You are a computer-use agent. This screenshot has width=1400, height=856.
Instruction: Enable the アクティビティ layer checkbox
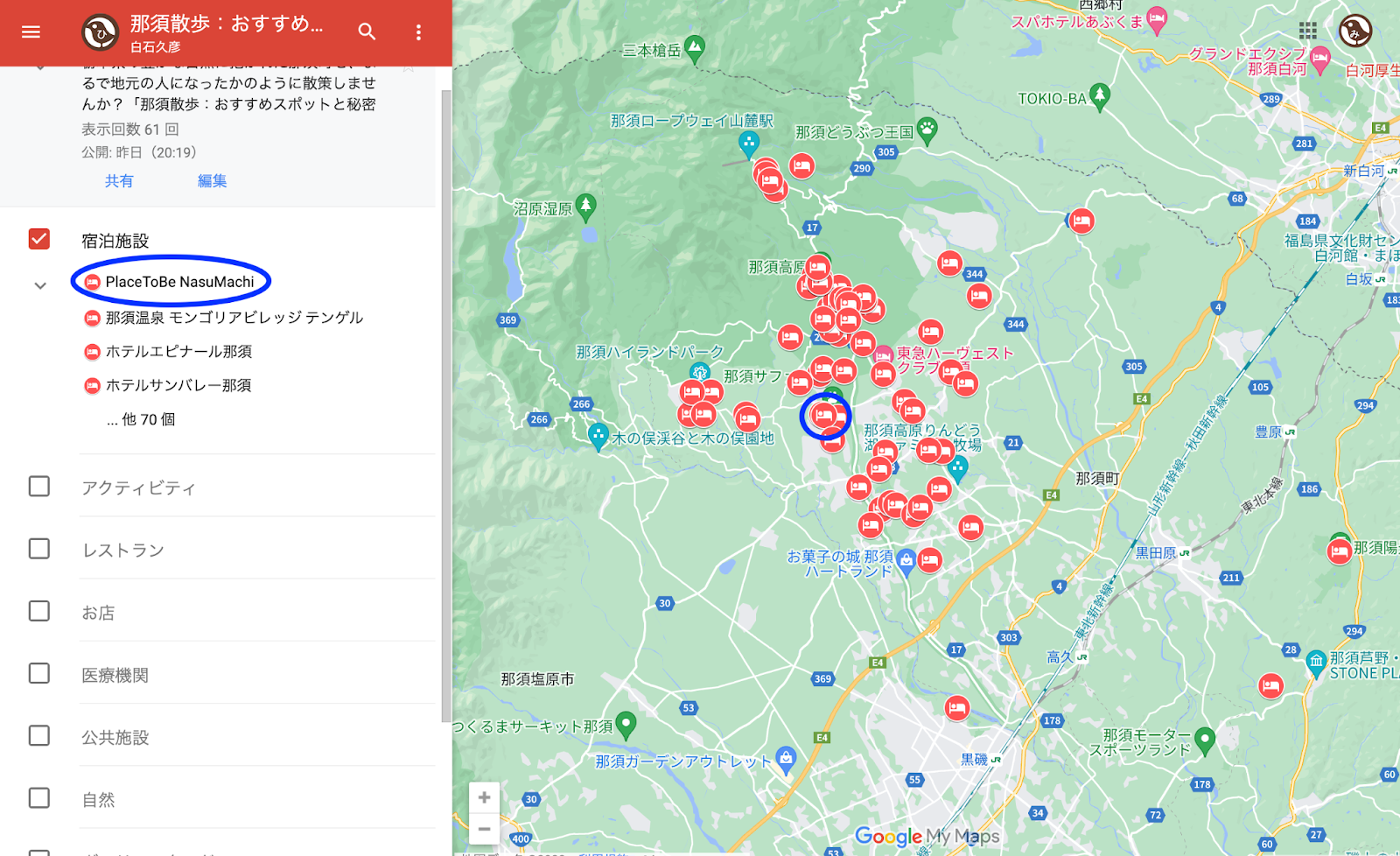tap(39, 486)
